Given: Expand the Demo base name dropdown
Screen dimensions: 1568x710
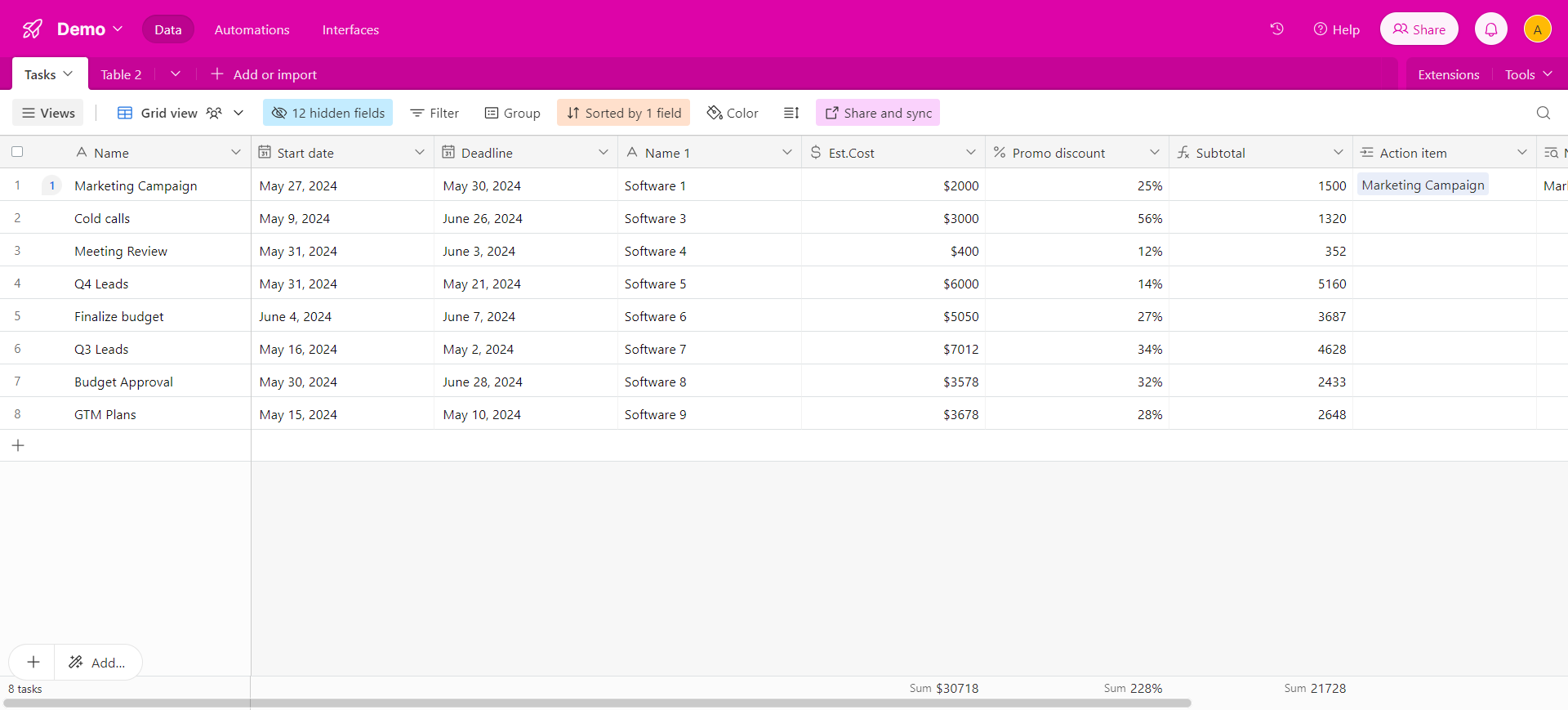Looking at the screenshot, I should tap(91, 29).
